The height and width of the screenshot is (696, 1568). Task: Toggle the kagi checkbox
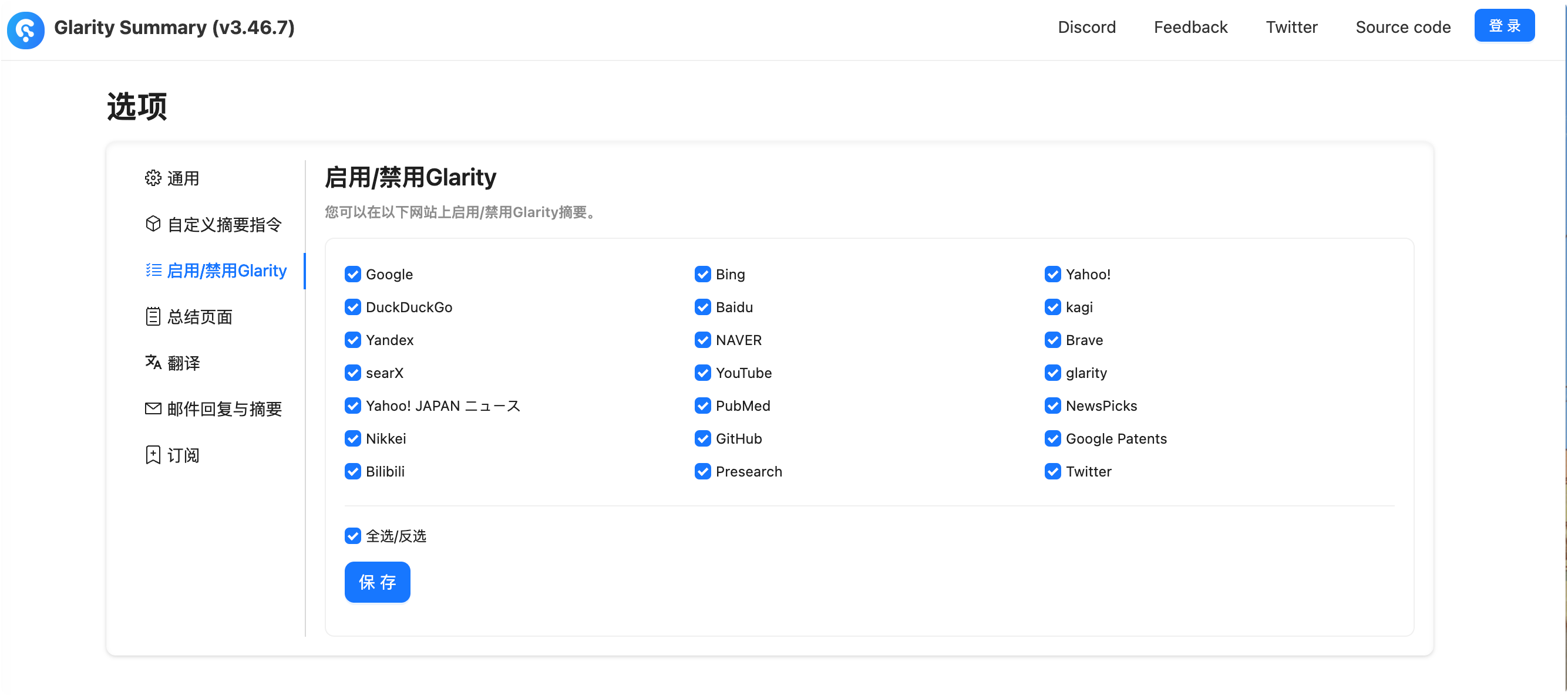tap(1052, 308)
